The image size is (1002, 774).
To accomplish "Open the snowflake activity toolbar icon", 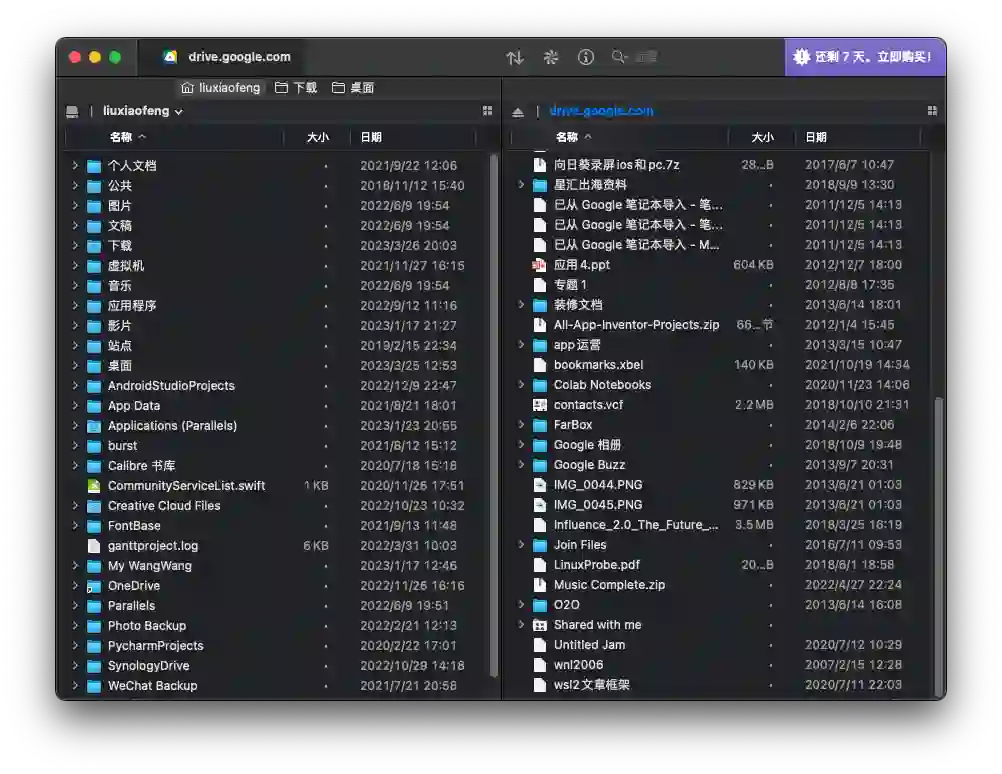I will click(550, 58).
